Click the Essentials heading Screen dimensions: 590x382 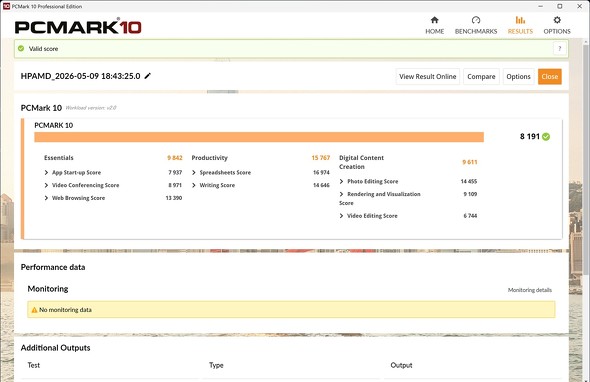coord(59,158)
